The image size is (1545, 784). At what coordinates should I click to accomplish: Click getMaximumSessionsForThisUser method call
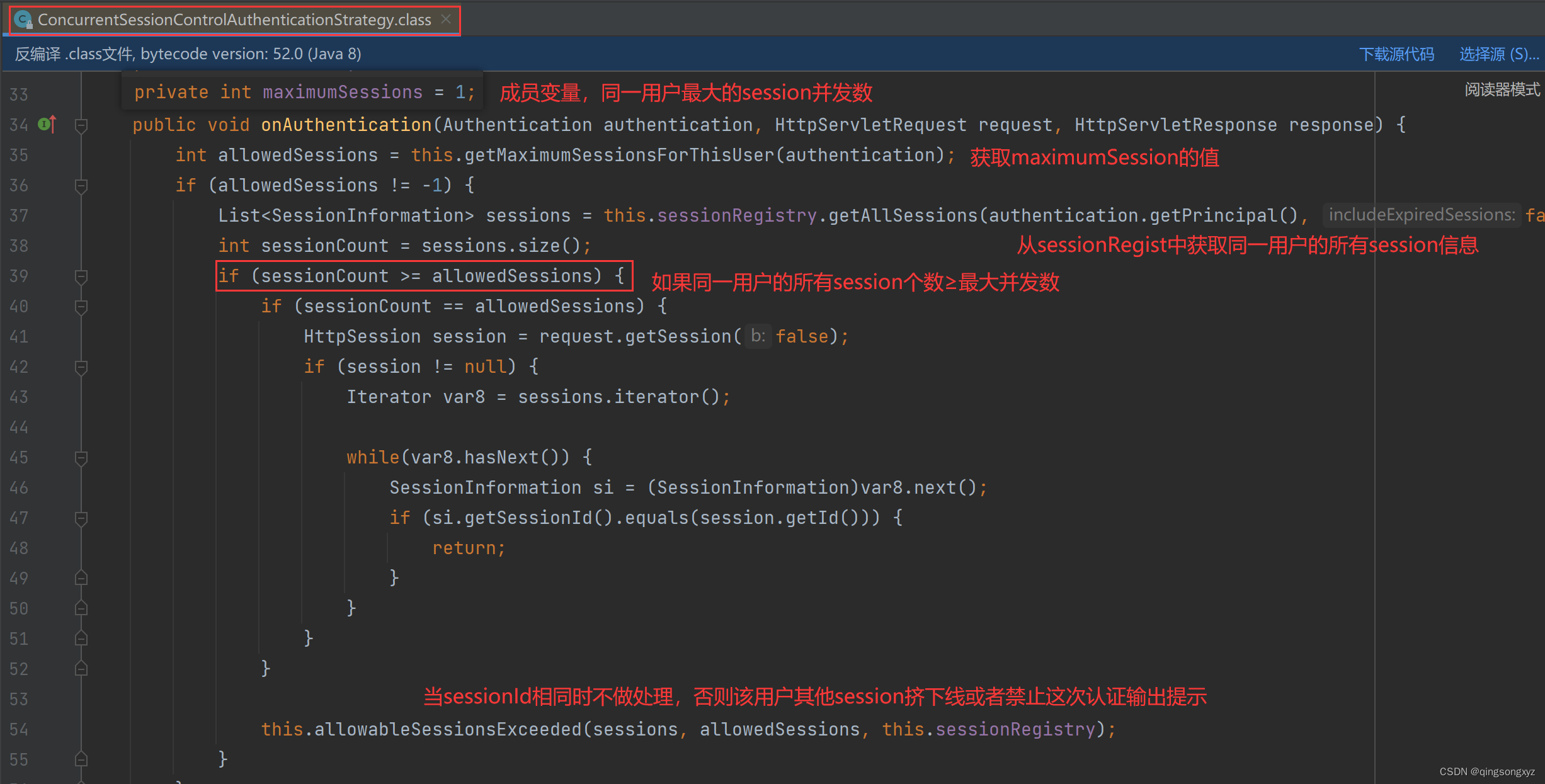619,155
